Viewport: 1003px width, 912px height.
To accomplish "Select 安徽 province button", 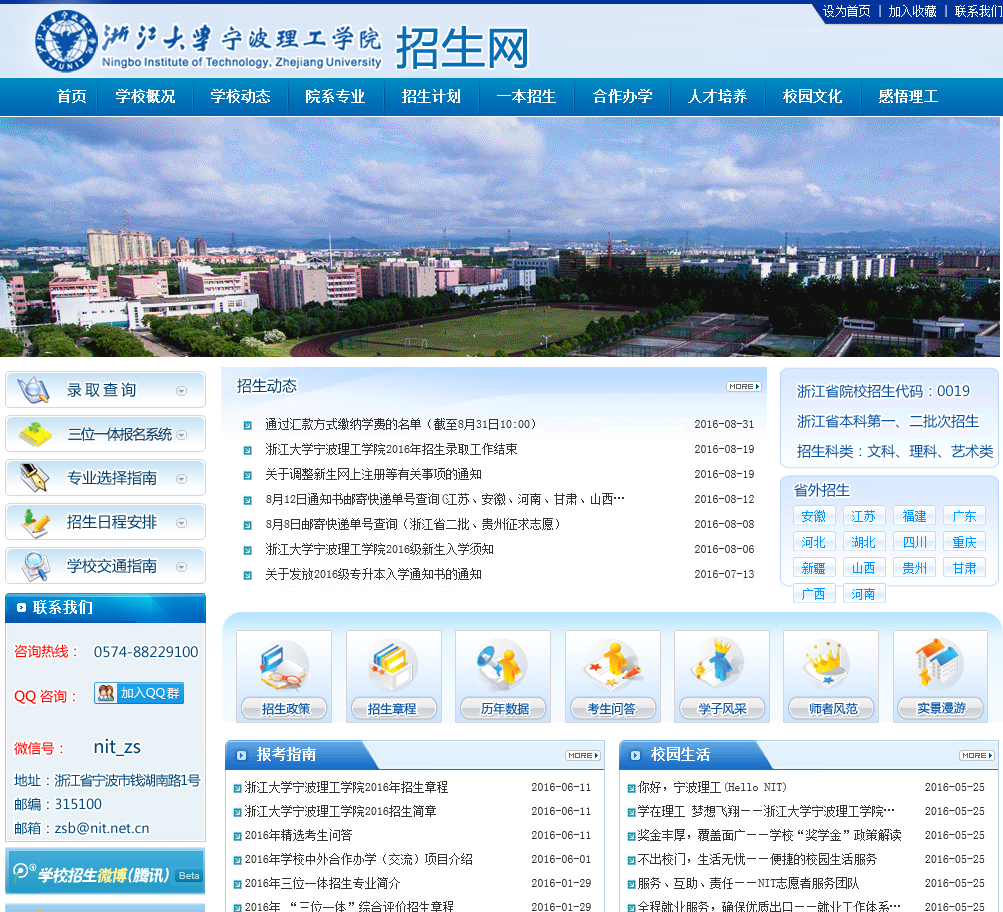I will coord(814,516).
